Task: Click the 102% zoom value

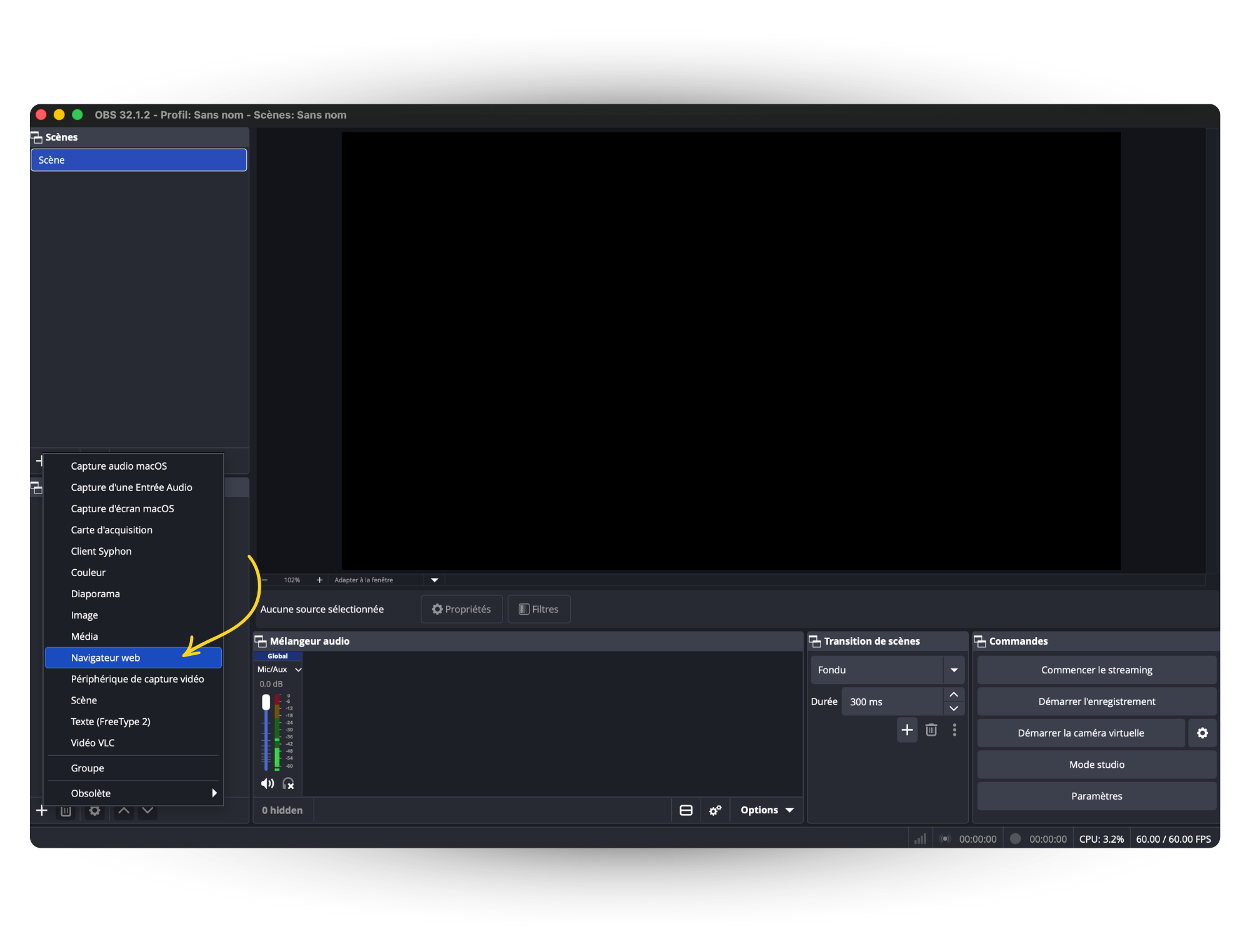Action: click(292, 580)
